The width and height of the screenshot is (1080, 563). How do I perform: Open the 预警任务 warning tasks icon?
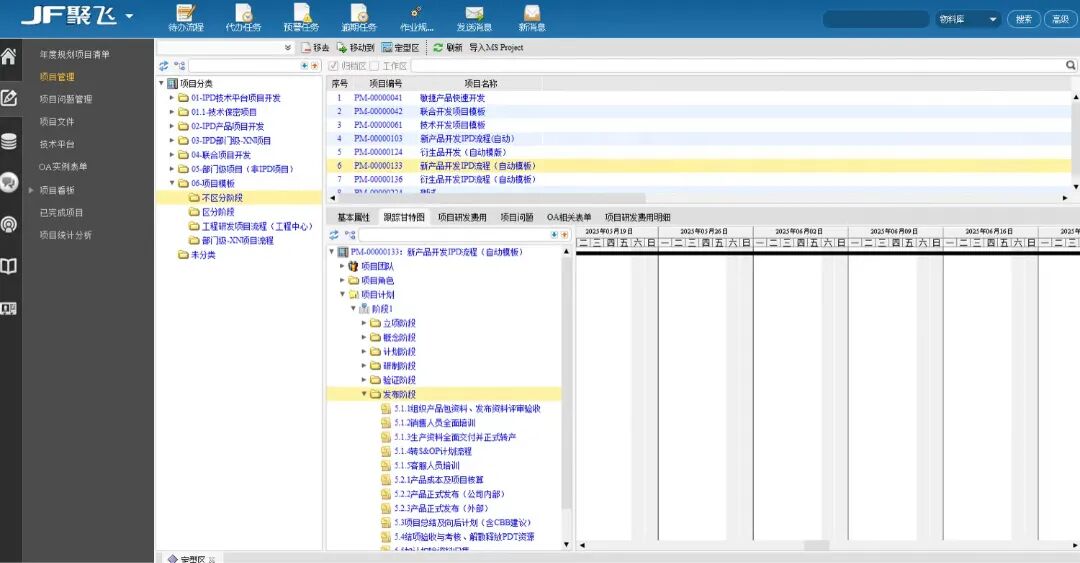(301, 13)
